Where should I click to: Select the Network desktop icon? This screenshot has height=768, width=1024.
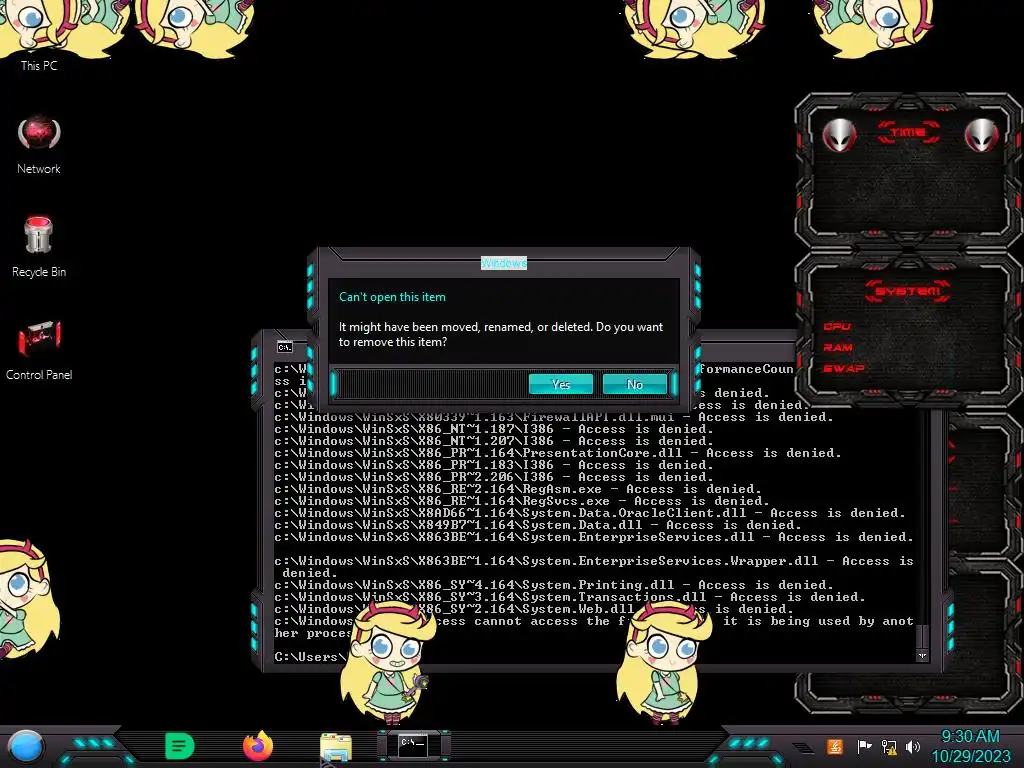39,146
